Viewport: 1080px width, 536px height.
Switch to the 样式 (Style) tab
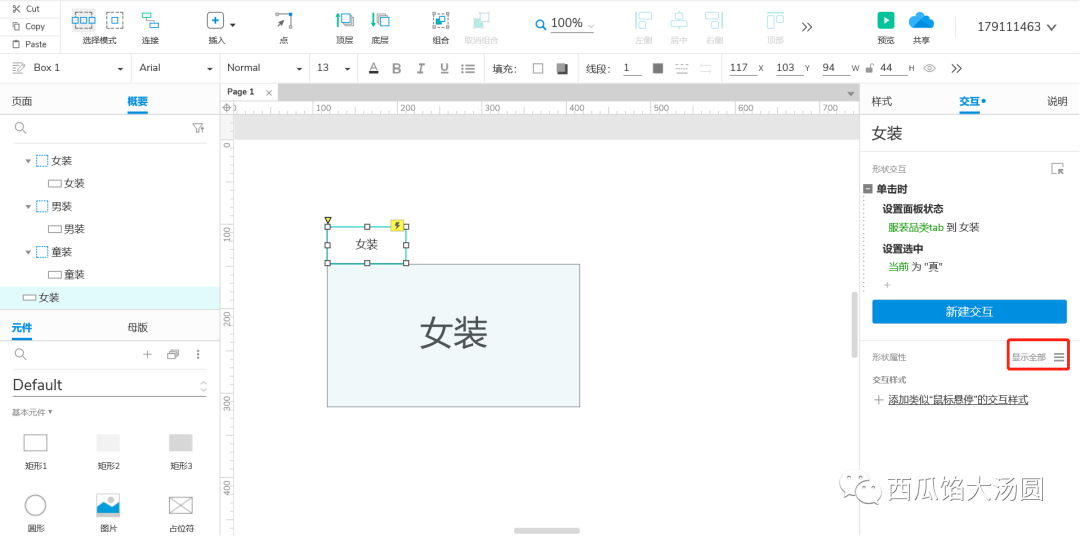click(882, 101)
